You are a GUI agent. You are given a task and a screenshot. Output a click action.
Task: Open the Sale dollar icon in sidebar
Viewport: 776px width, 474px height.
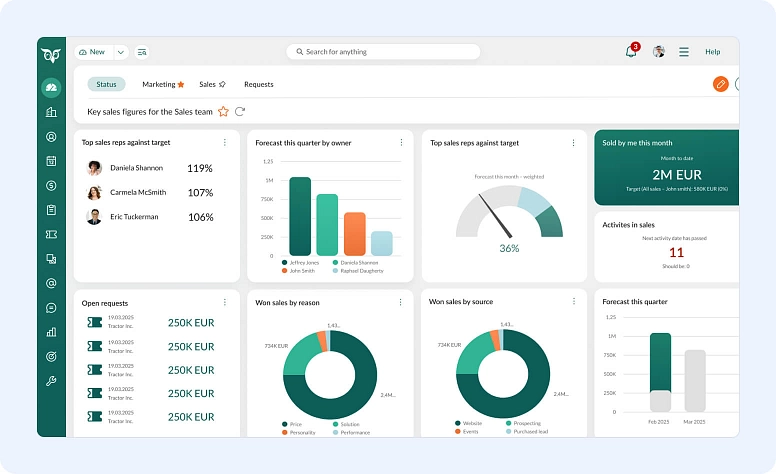point(51,185)
